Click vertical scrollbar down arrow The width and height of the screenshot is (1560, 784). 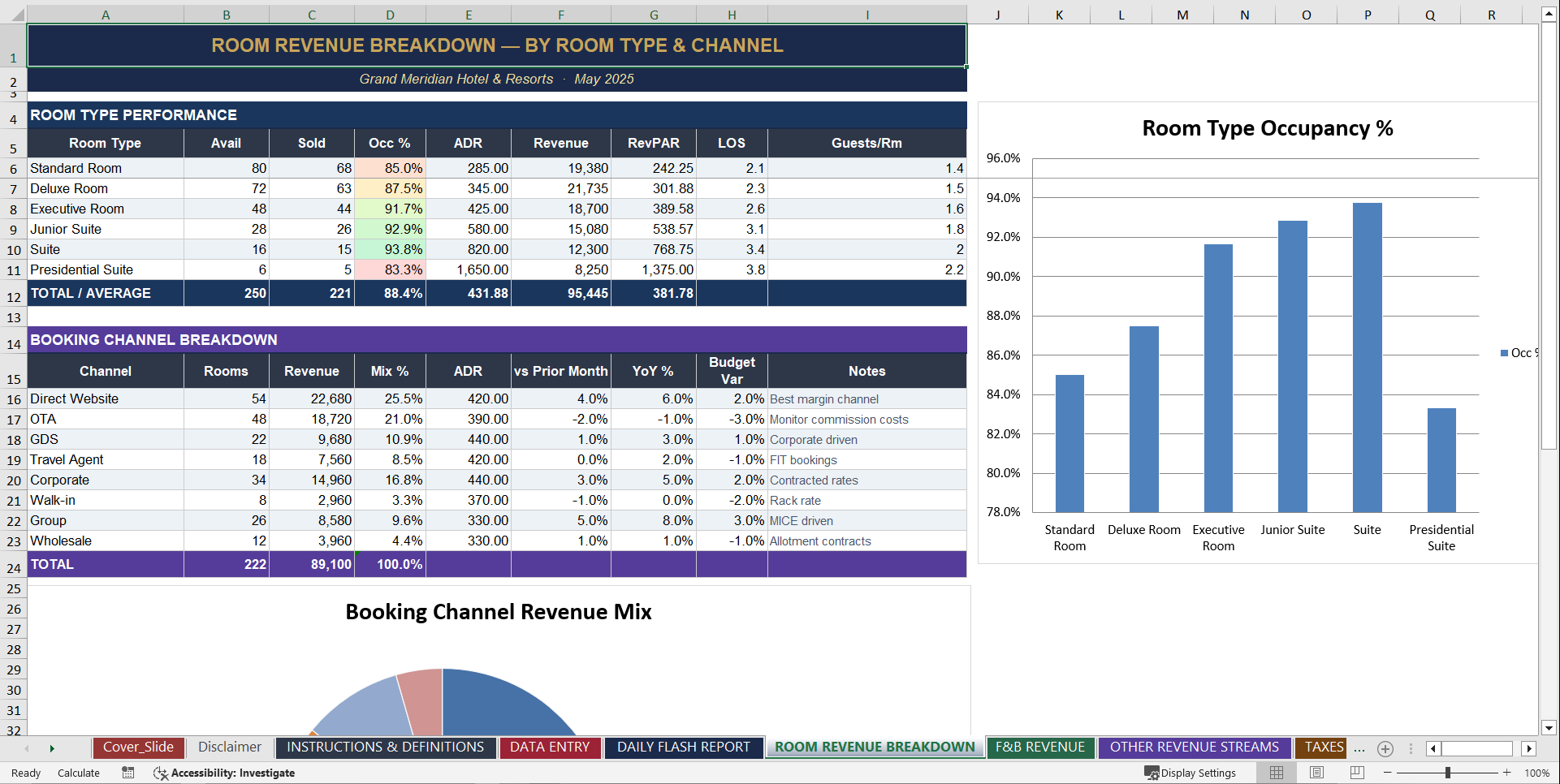coord(1549,728)
